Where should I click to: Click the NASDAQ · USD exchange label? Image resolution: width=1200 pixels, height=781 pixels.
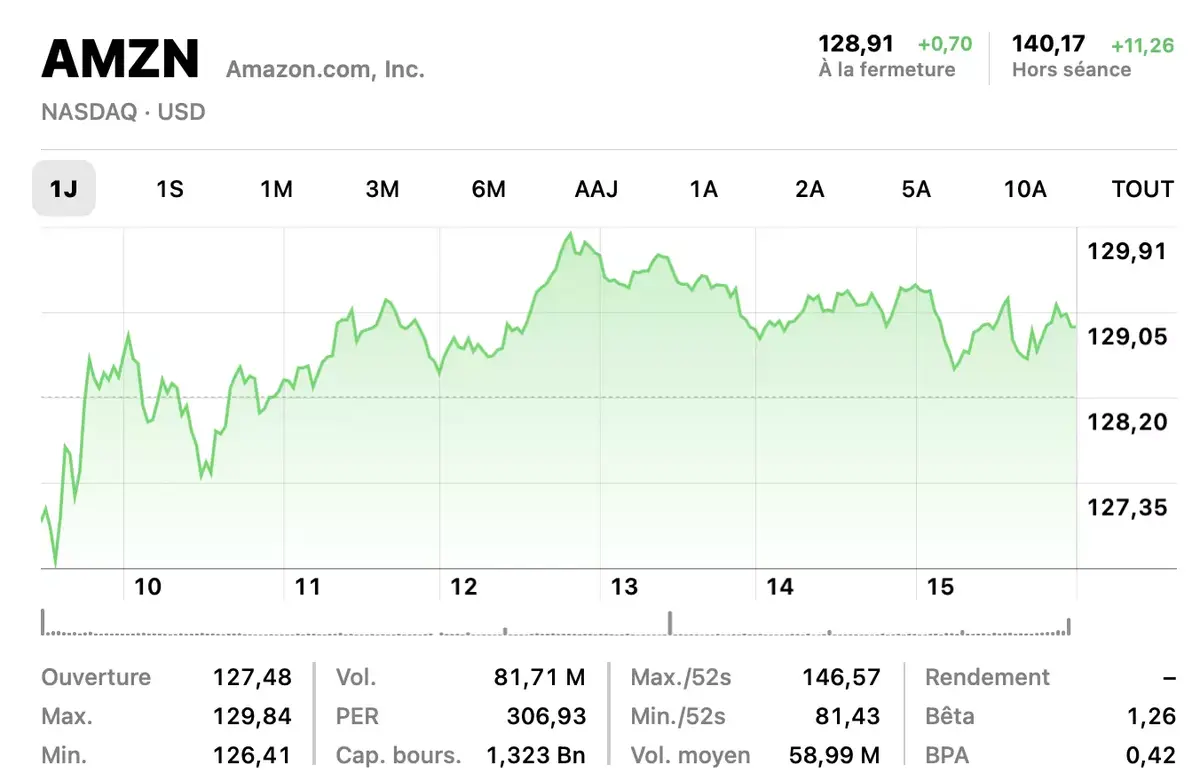(x=123, y=112)
